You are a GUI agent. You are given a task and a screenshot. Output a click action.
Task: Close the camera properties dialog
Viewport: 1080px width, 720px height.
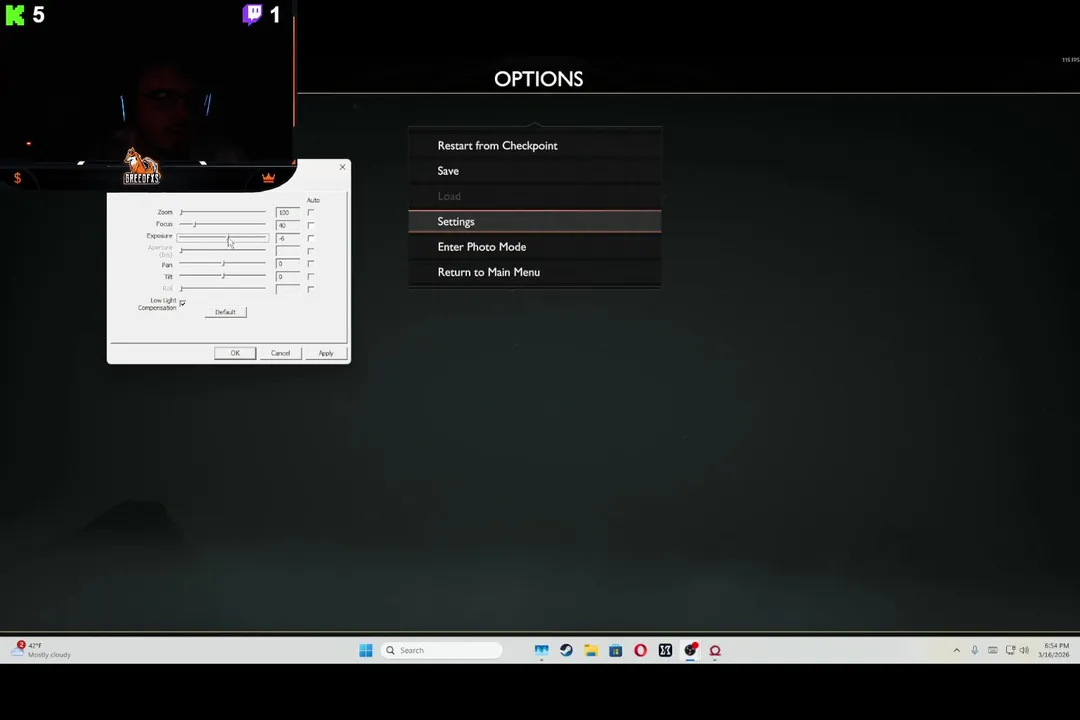[x=342, y=167]
